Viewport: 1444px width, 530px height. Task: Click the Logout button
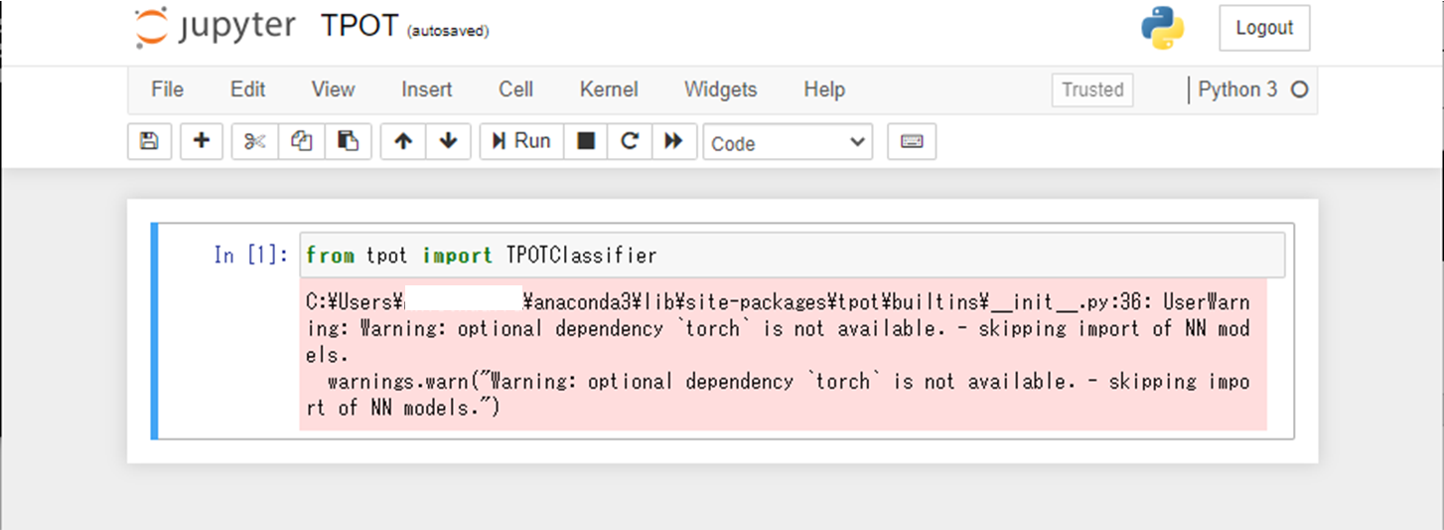tap(1264, 28)
